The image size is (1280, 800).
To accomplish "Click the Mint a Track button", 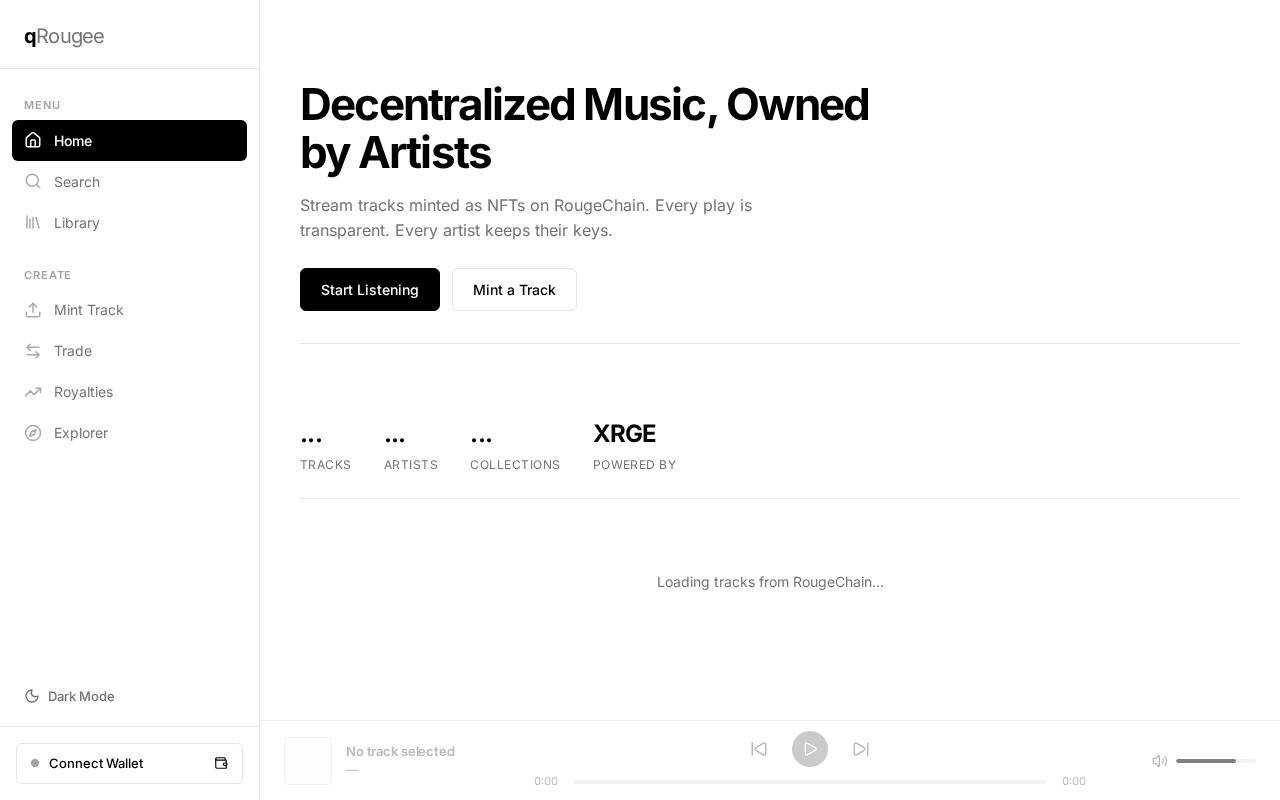I will (x=514, y=290).
